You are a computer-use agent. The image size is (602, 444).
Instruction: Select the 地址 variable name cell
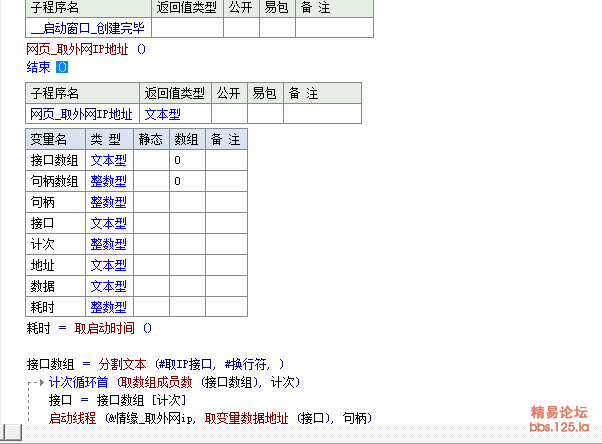tap(55, 265)
